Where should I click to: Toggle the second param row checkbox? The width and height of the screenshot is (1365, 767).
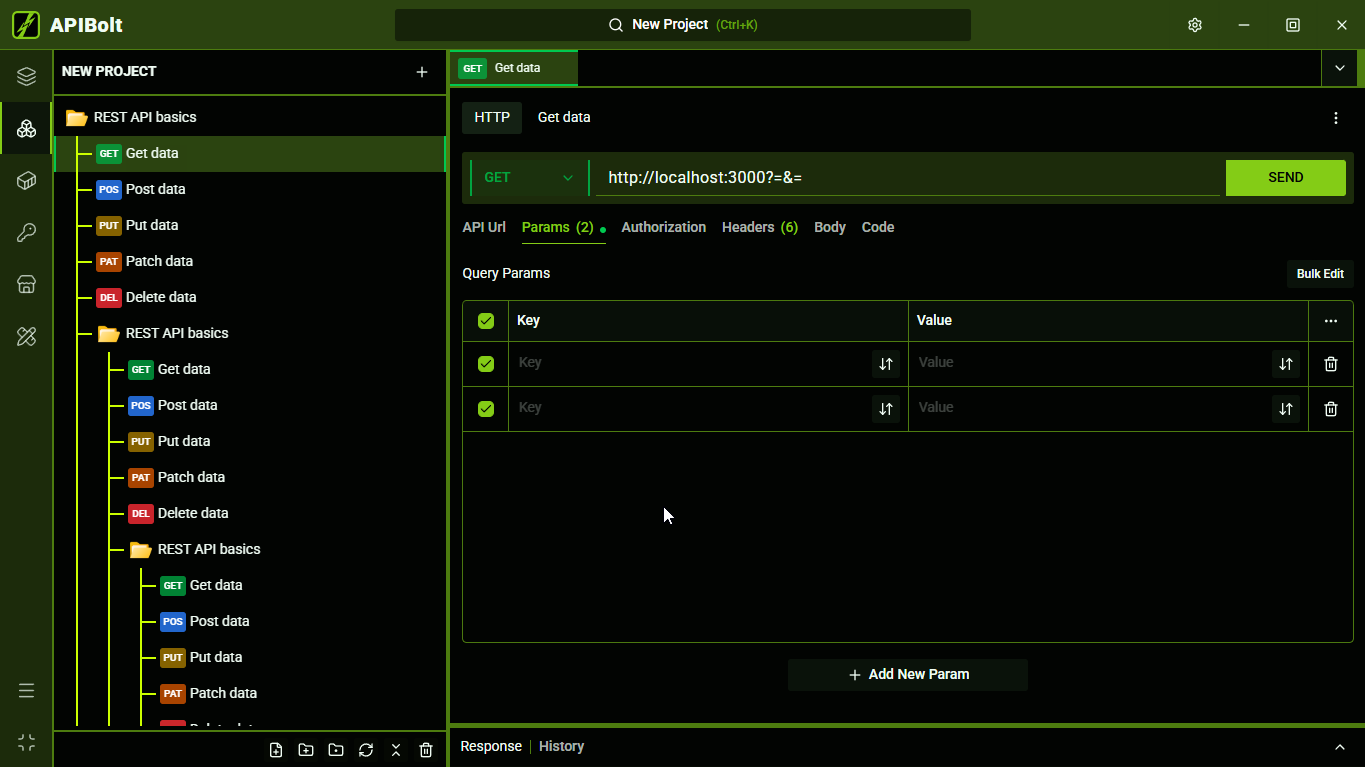pyautogui.click(x=486, y=409)
